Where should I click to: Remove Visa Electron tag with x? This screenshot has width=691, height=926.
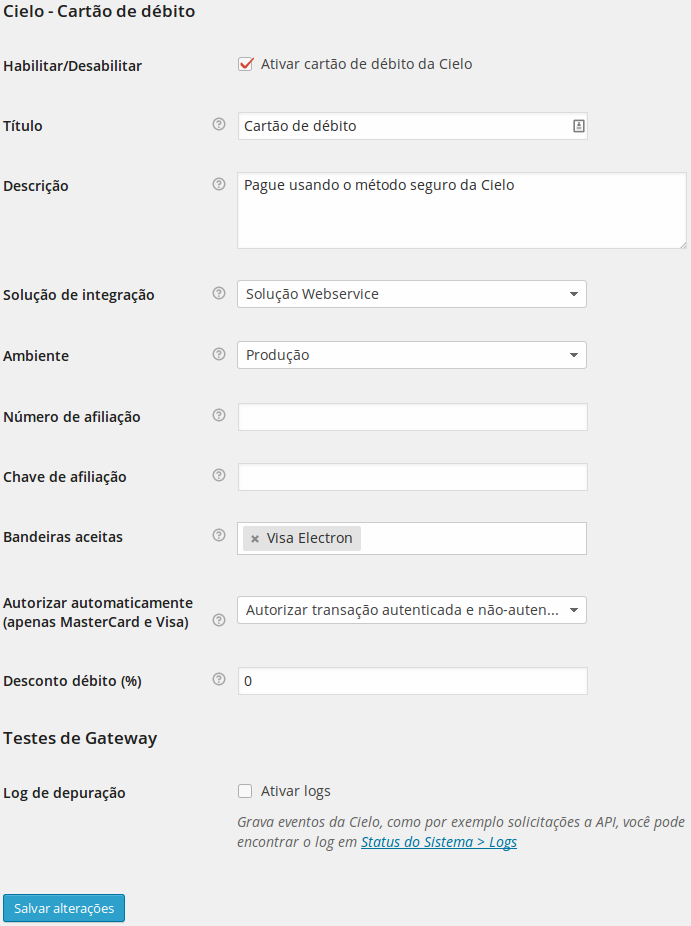(x=255, y=539)
